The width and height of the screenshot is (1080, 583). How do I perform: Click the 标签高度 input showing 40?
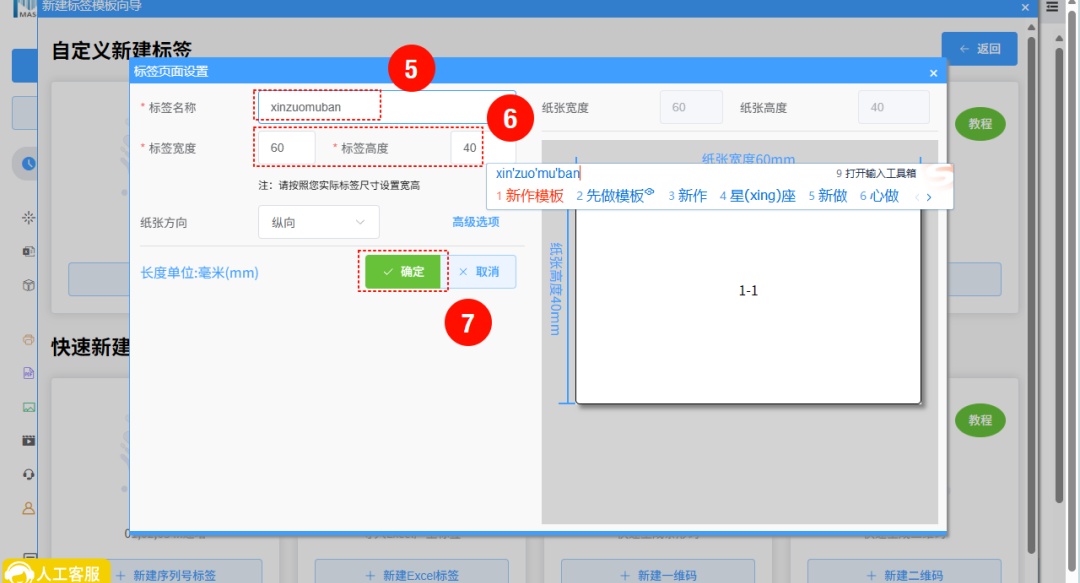pos(483,147)
